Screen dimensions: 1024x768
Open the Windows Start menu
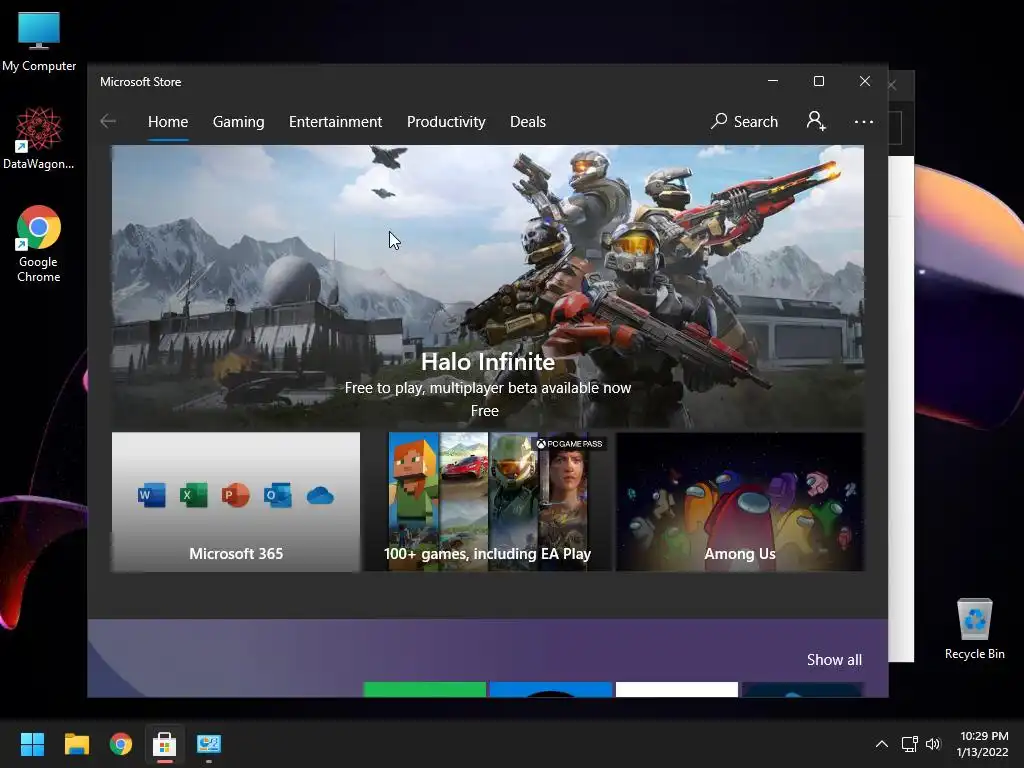coord(32,744)
